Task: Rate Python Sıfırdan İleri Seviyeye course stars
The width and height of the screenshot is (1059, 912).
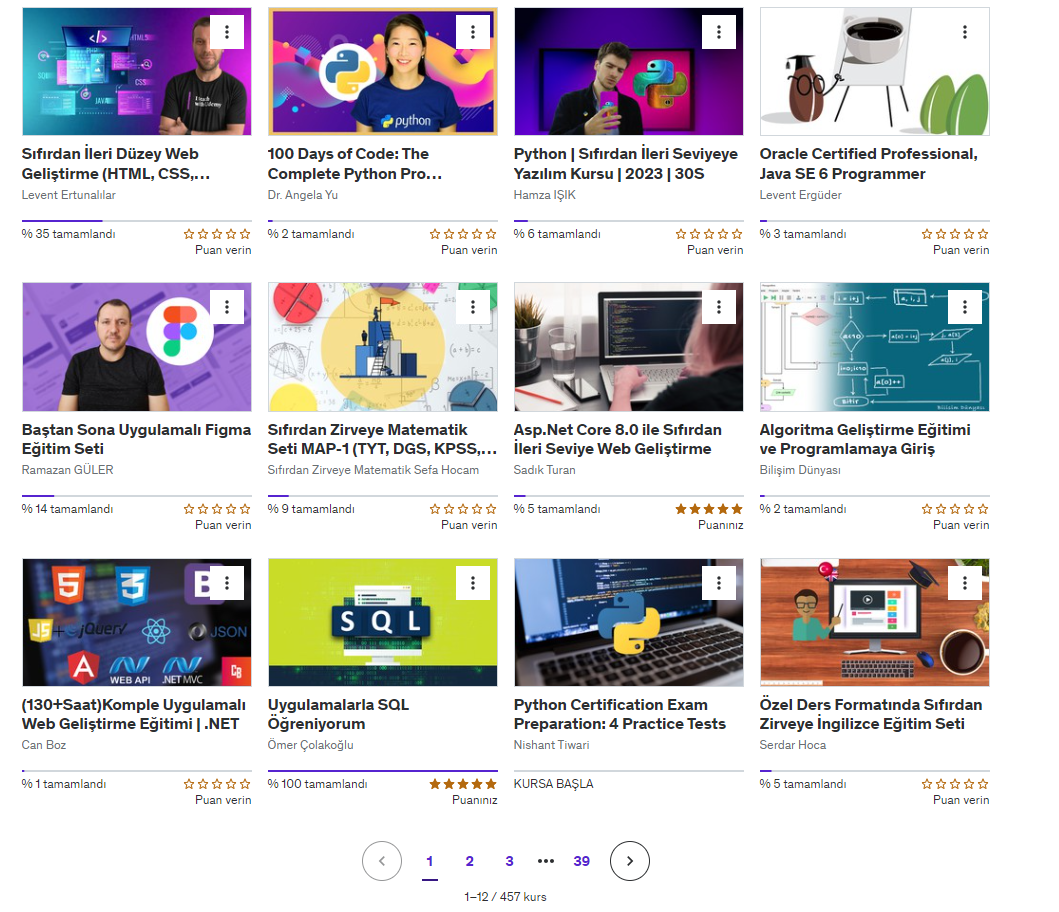Action: point(708,234)
